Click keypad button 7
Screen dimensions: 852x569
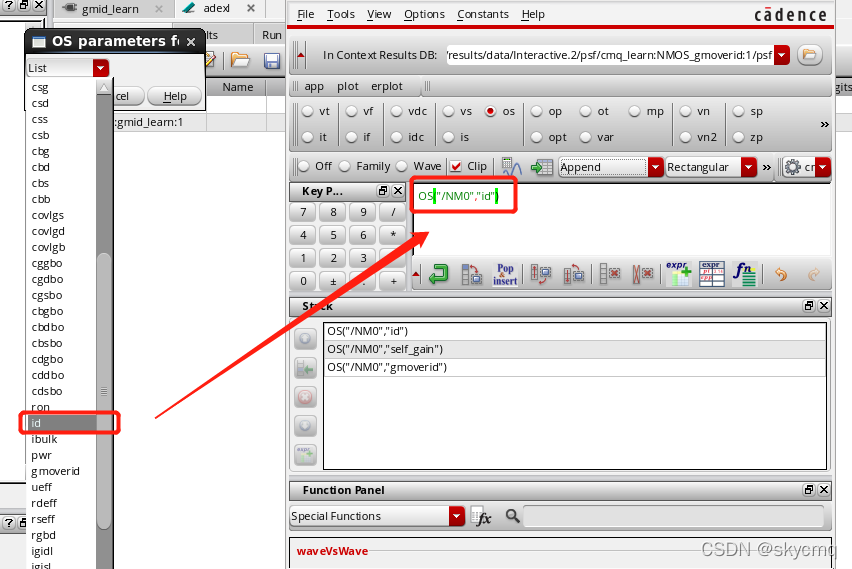[303, 212]
